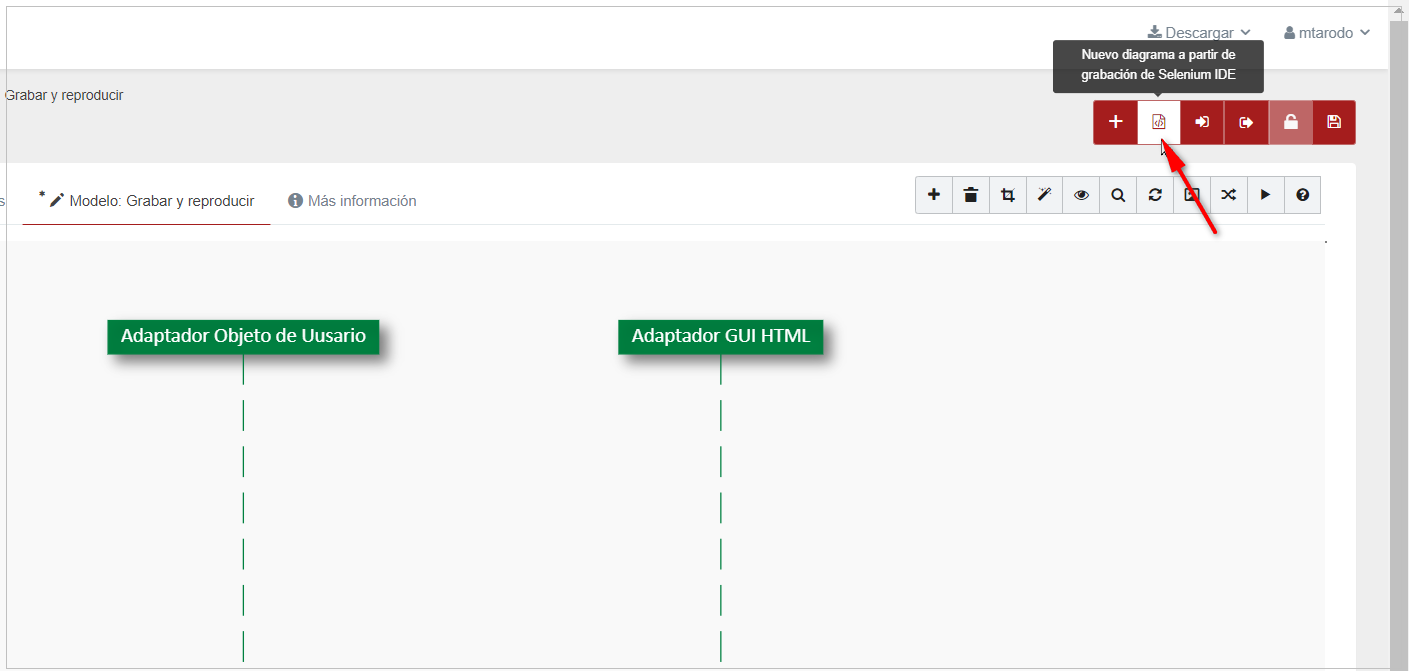Viewport: 1409px width, 671px height.
Task: Delete using the trash can icon
Action: coord(971,195)
